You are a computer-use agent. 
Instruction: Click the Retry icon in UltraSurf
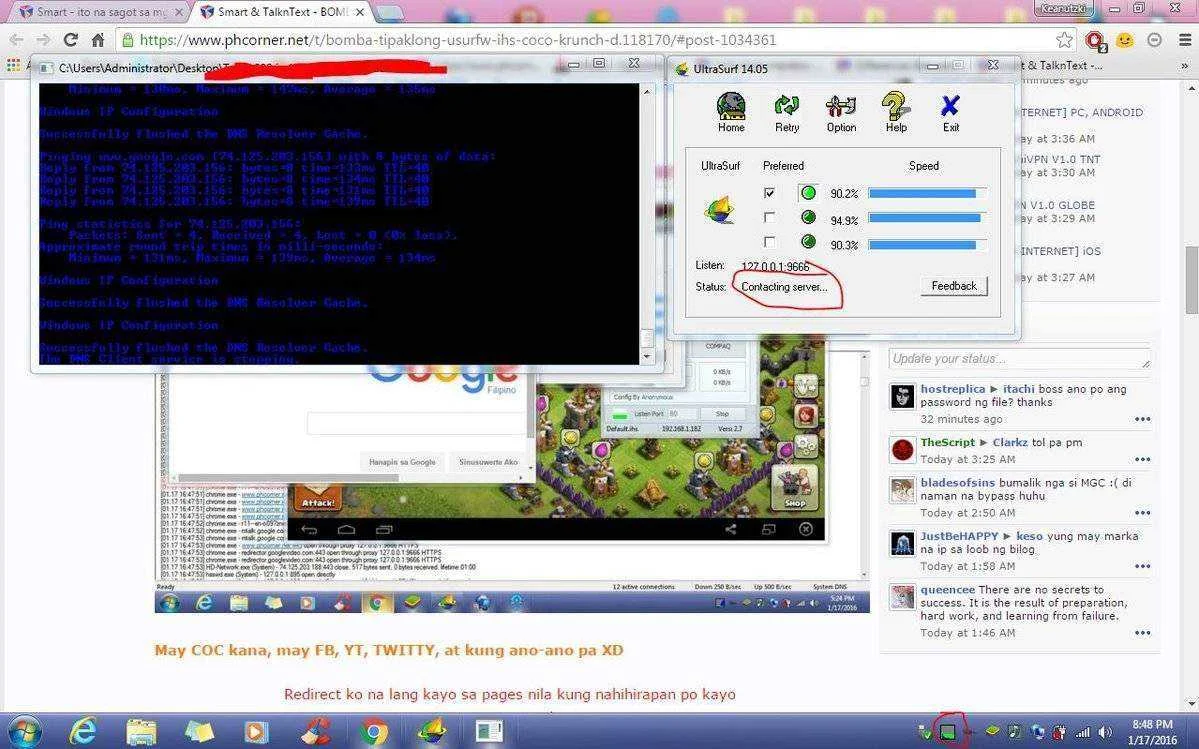(786, 107)
